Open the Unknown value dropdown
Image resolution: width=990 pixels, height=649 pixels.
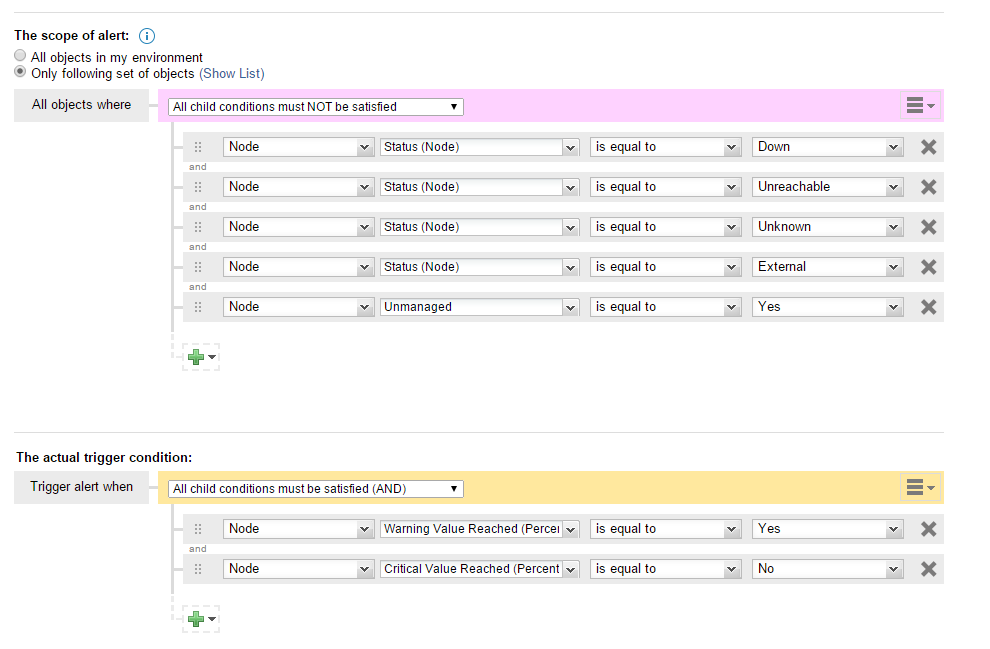[x=827, y=227]
